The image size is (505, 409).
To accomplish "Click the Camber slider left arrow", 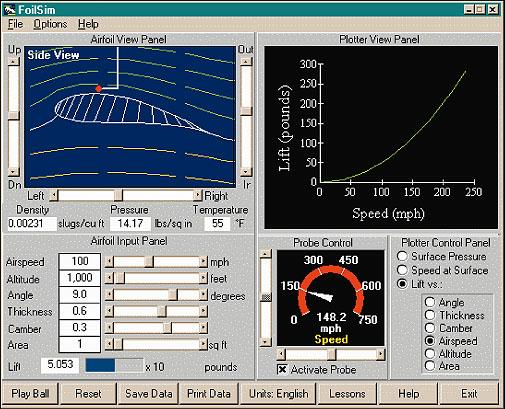I will (x=109, y=328).
